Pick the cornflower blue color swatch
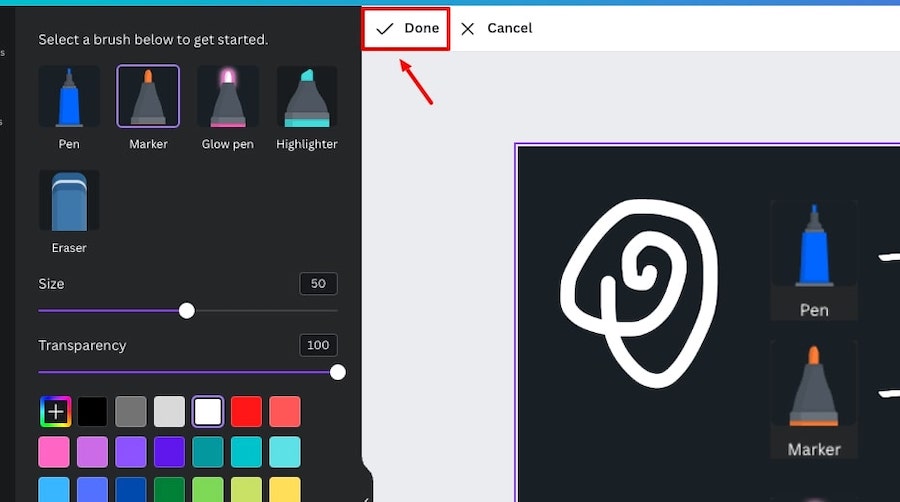The height and width of the screenshot is (502, 900). [x=92, y=489]
